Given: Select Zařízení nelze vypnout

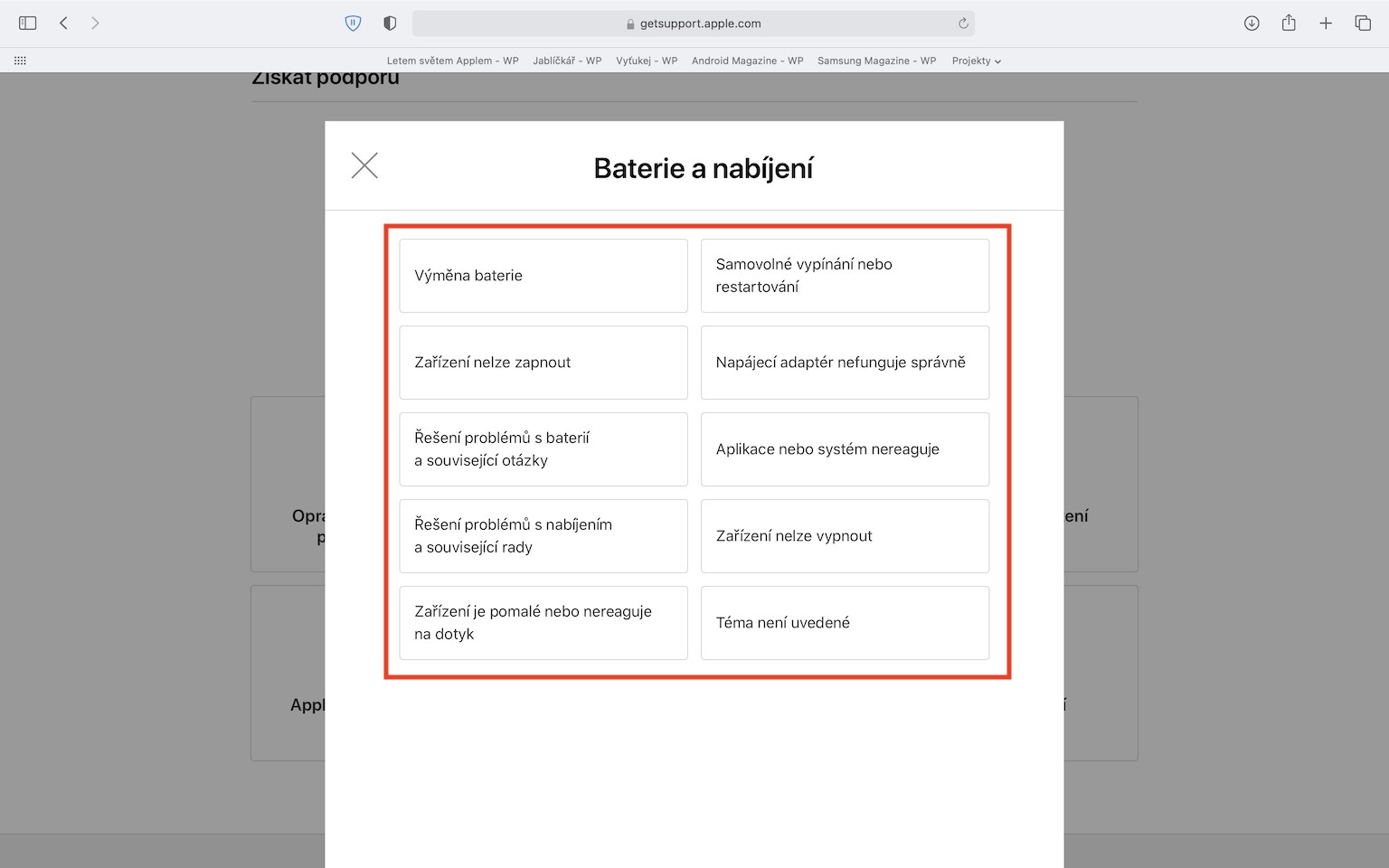Looking at the screenshot, I should pos(845,536).
